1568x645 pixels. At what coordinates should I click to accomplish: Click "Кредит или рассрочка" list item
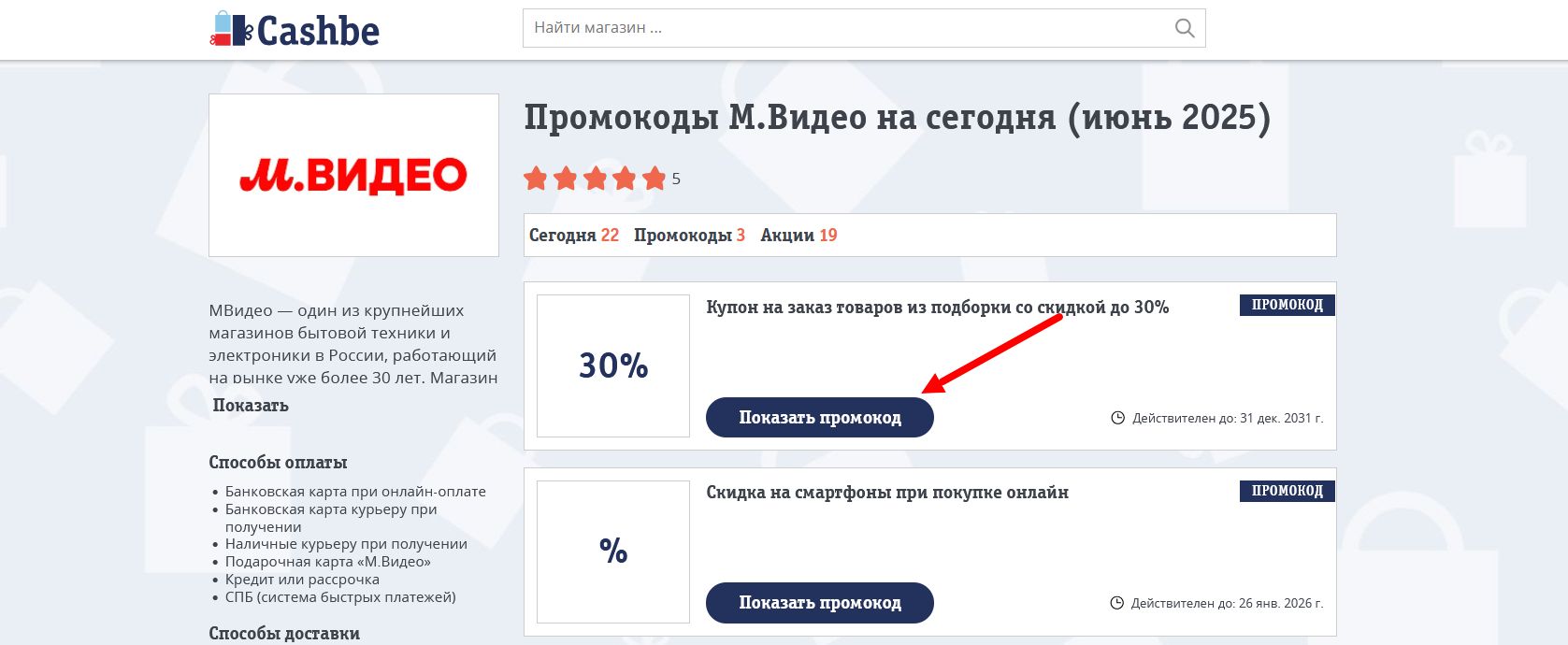(x=302, y=580)
